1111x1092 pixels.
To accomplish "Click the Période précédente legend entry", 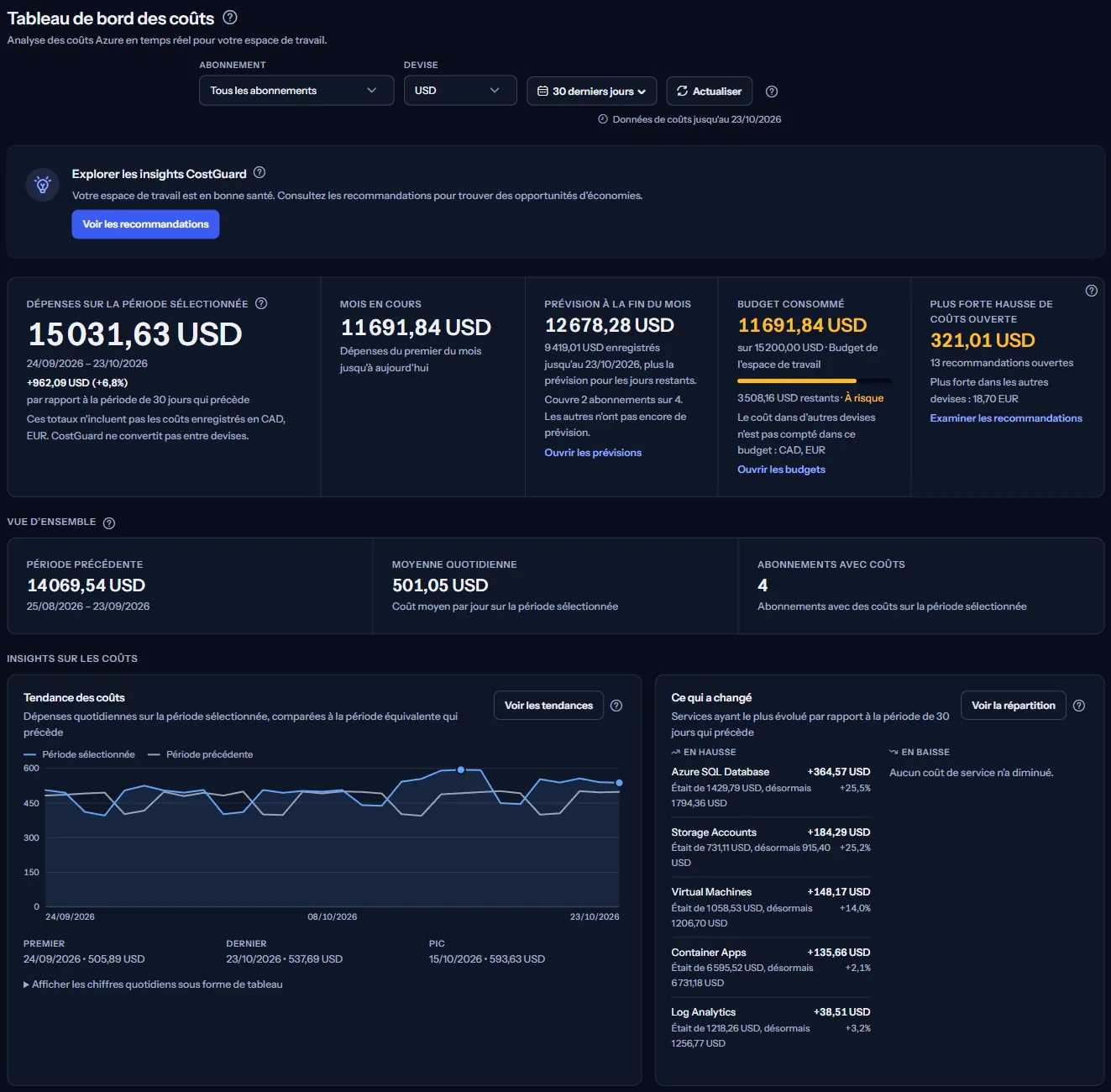I will pyautogui.click(x=201, y=754).
